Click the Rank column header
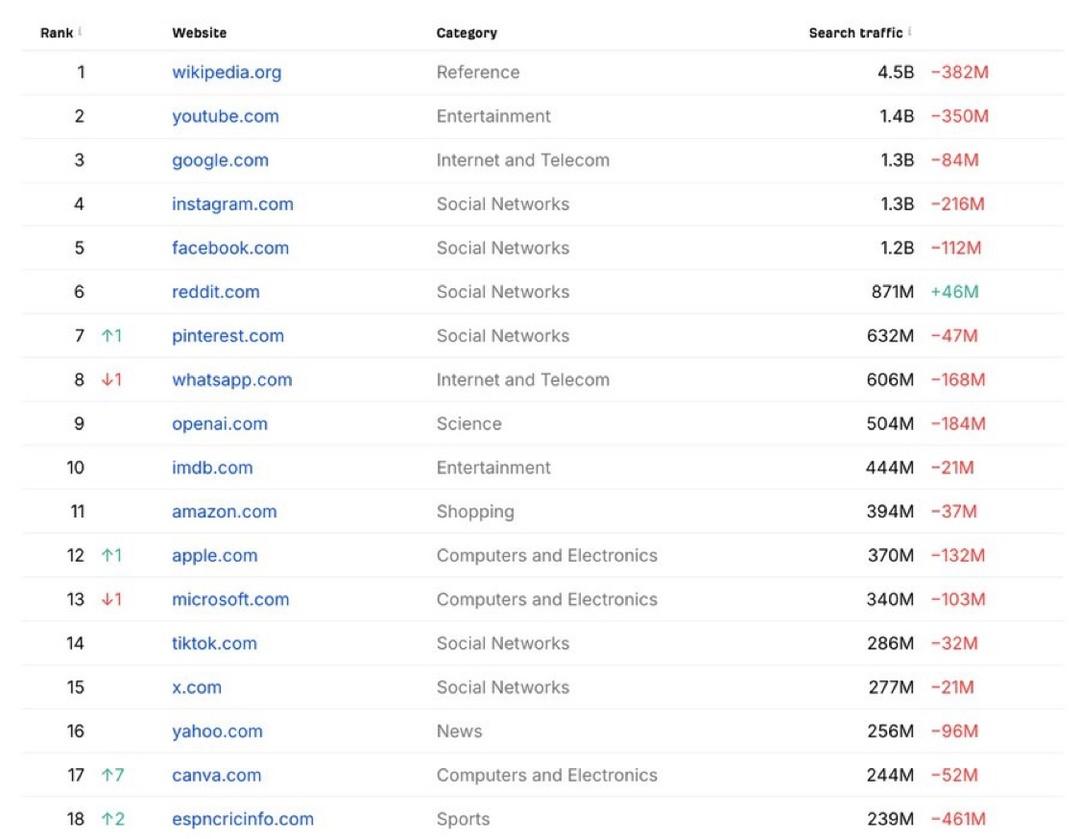The image size is (1080, 839). point(56,33)
